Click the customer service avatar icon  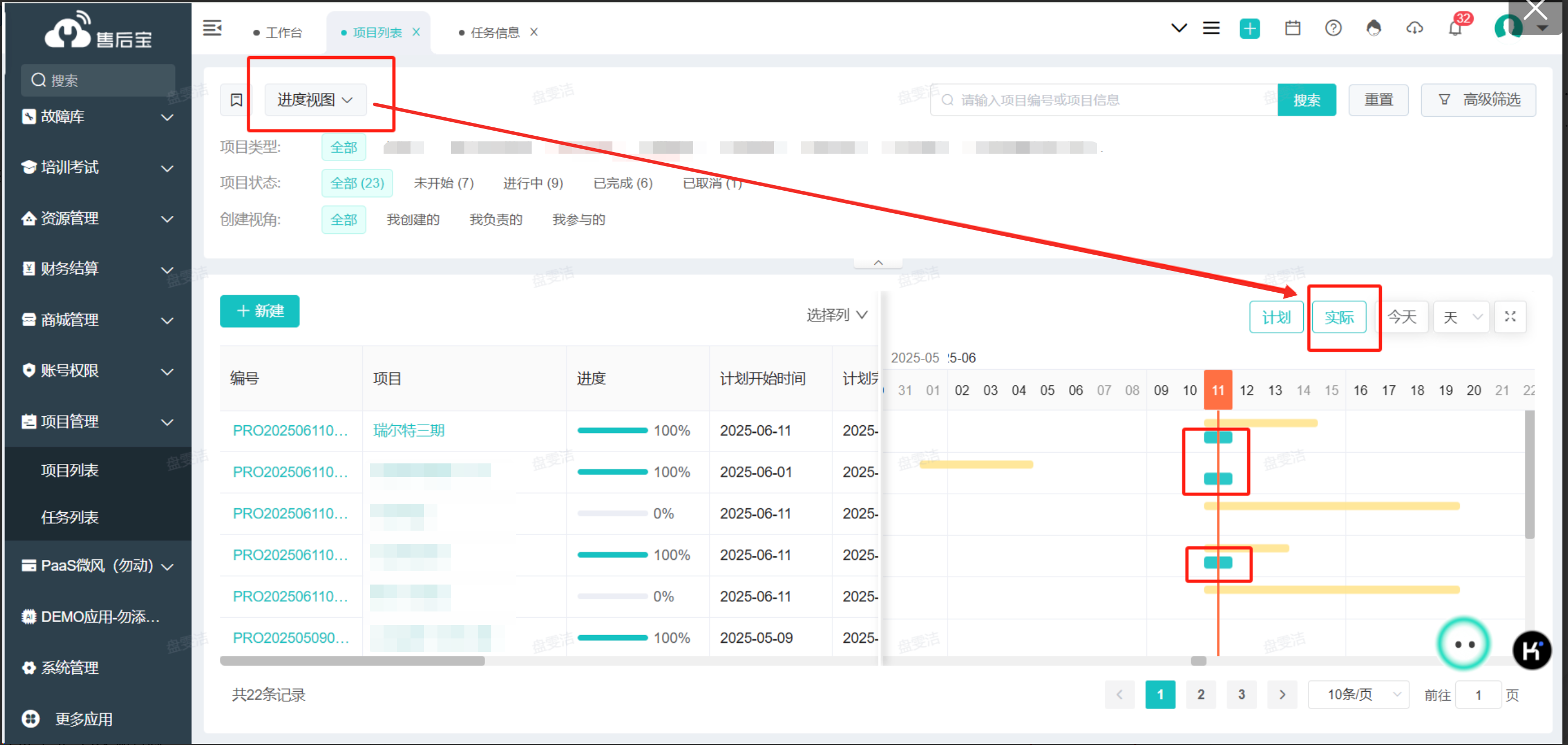1373,28
